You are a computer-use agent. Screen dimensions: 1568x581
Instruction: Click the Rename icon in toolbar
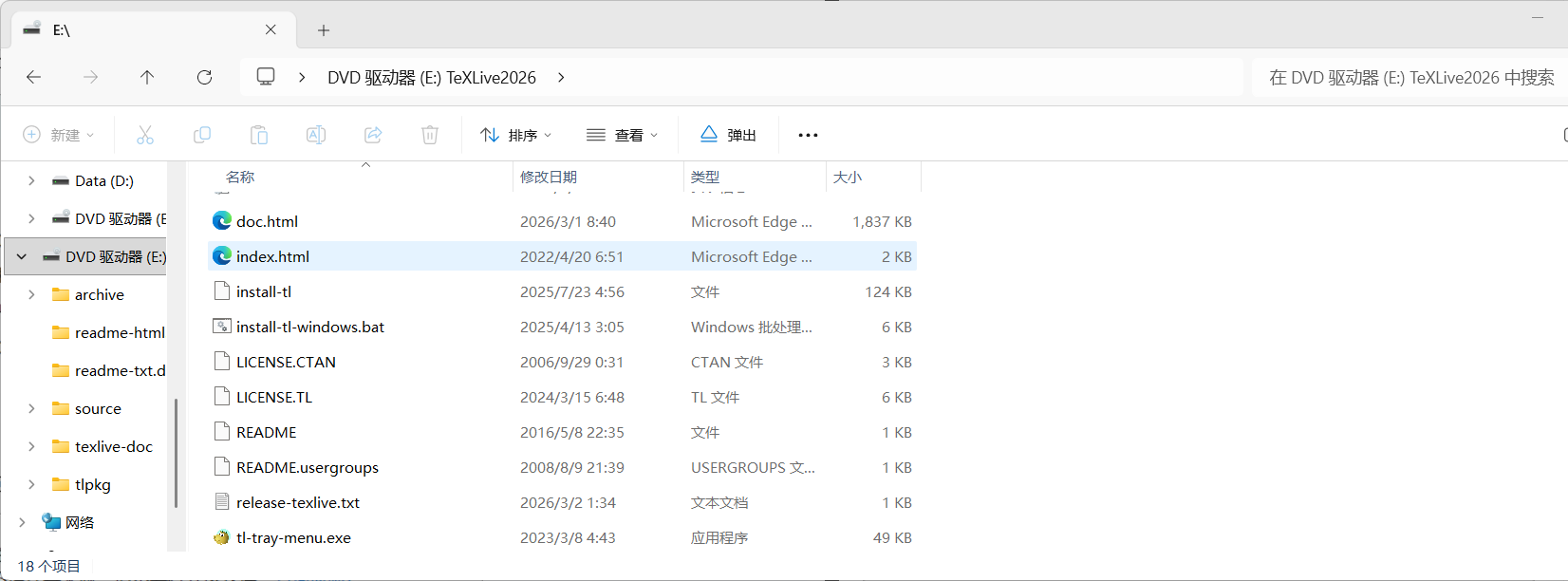pyautogui.click(x=316, y=135)
